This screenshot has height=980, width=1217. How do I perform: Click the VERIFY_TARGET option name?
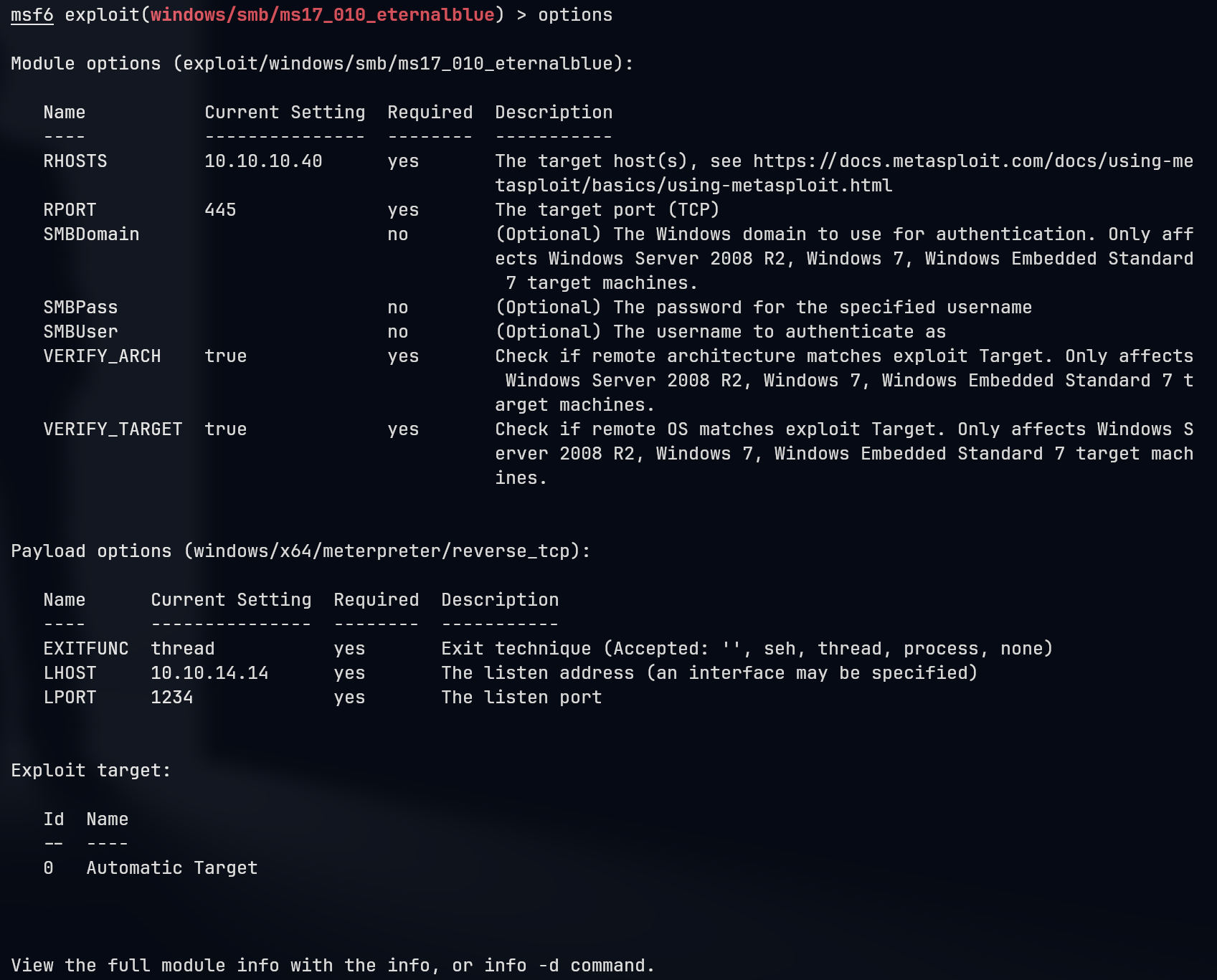(113, 429)
